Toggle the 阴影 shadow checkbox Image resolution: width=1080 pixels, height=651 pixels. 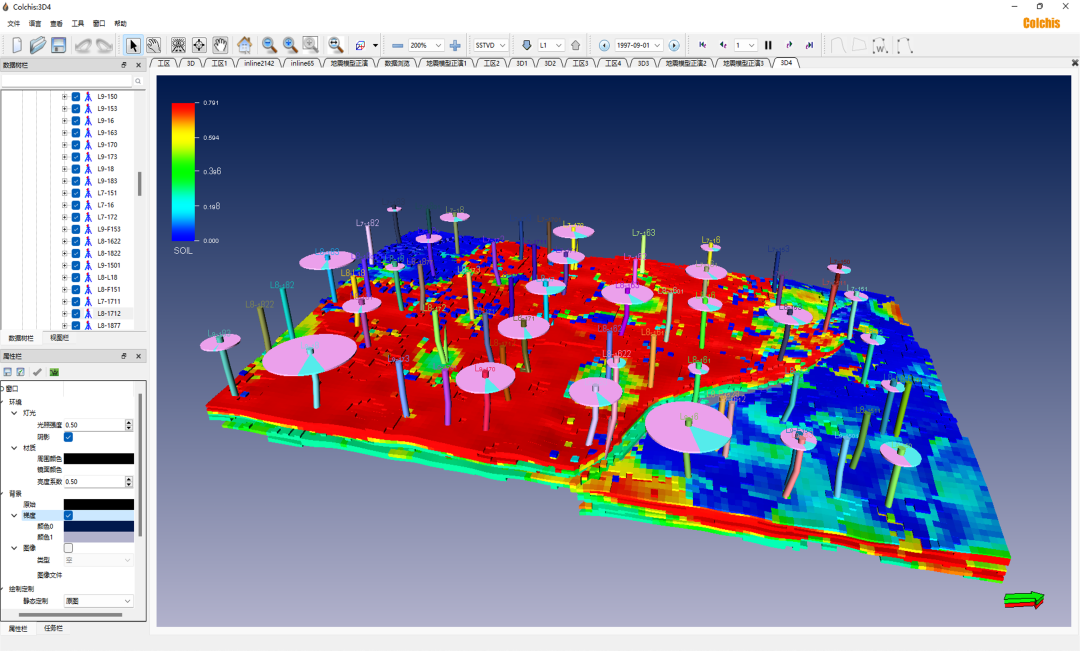tap(69, 437)
